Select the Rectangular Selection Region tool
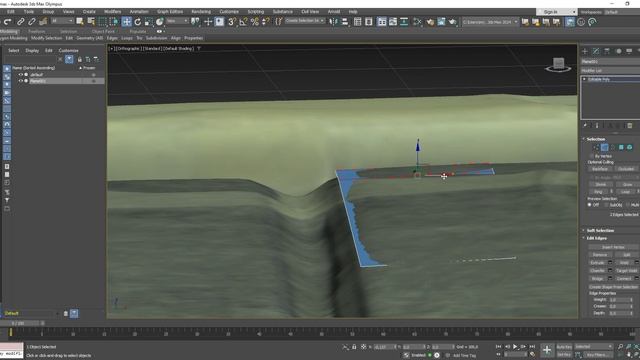The height and width of the screenshot is (360, 640). click(102, 22)
